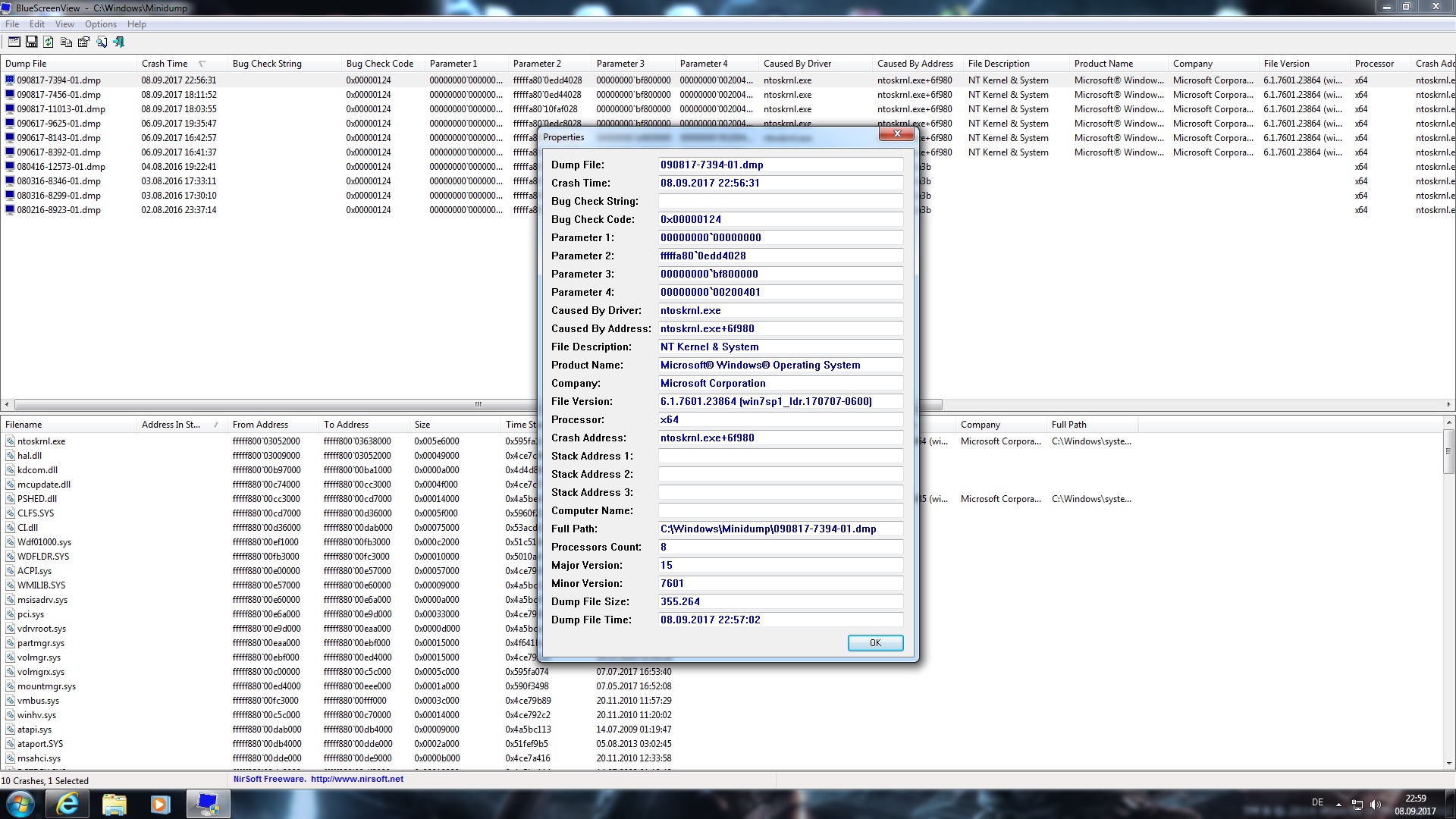This screenshot has height=819, width=1456.
Task: Sort by the Crash Time column header
Action: pyautogui.click(x=182, y=64)
